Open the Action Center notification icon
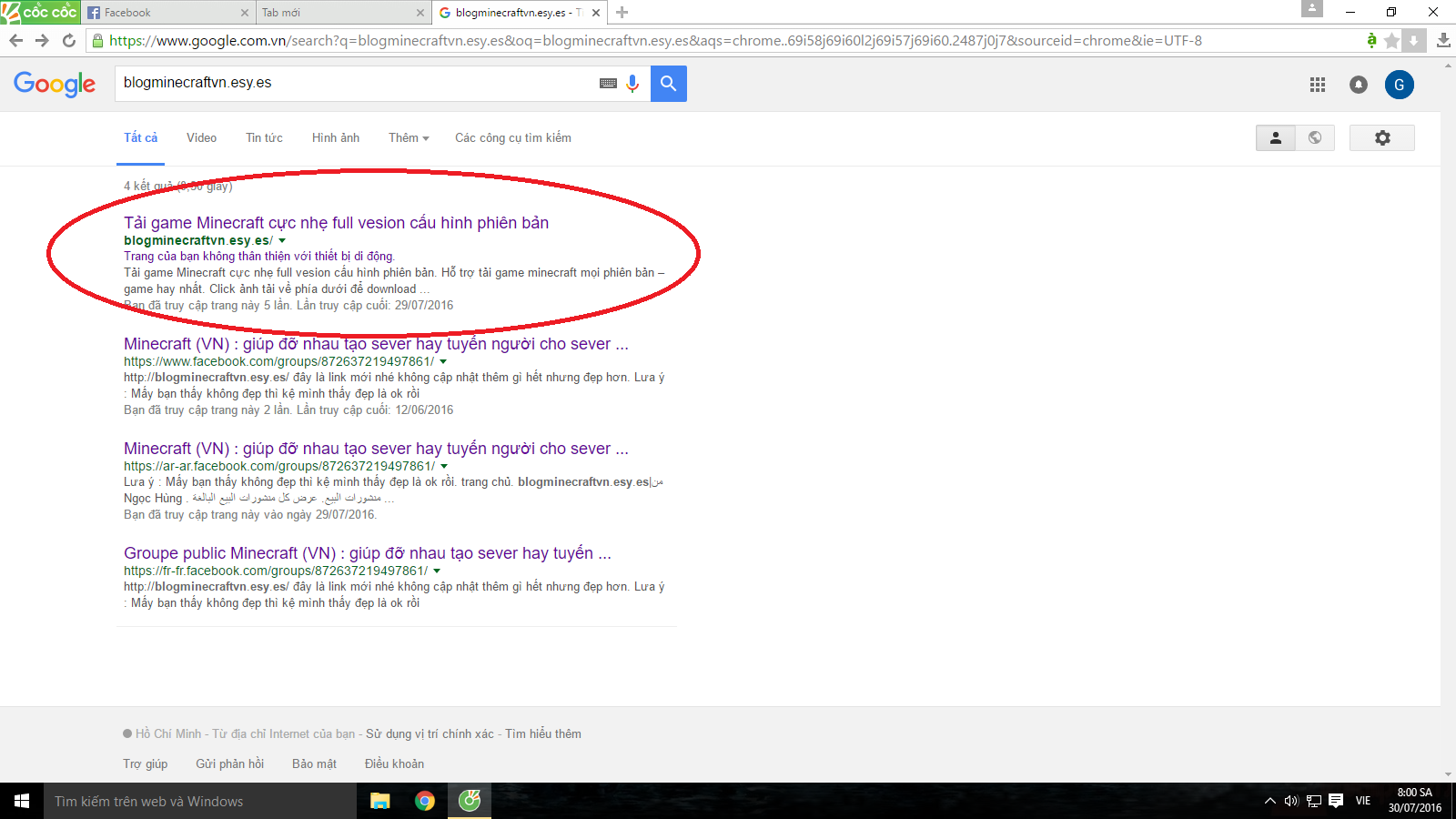The width and height of the screenshot is (1456, 819). (x=1336, y=801)
